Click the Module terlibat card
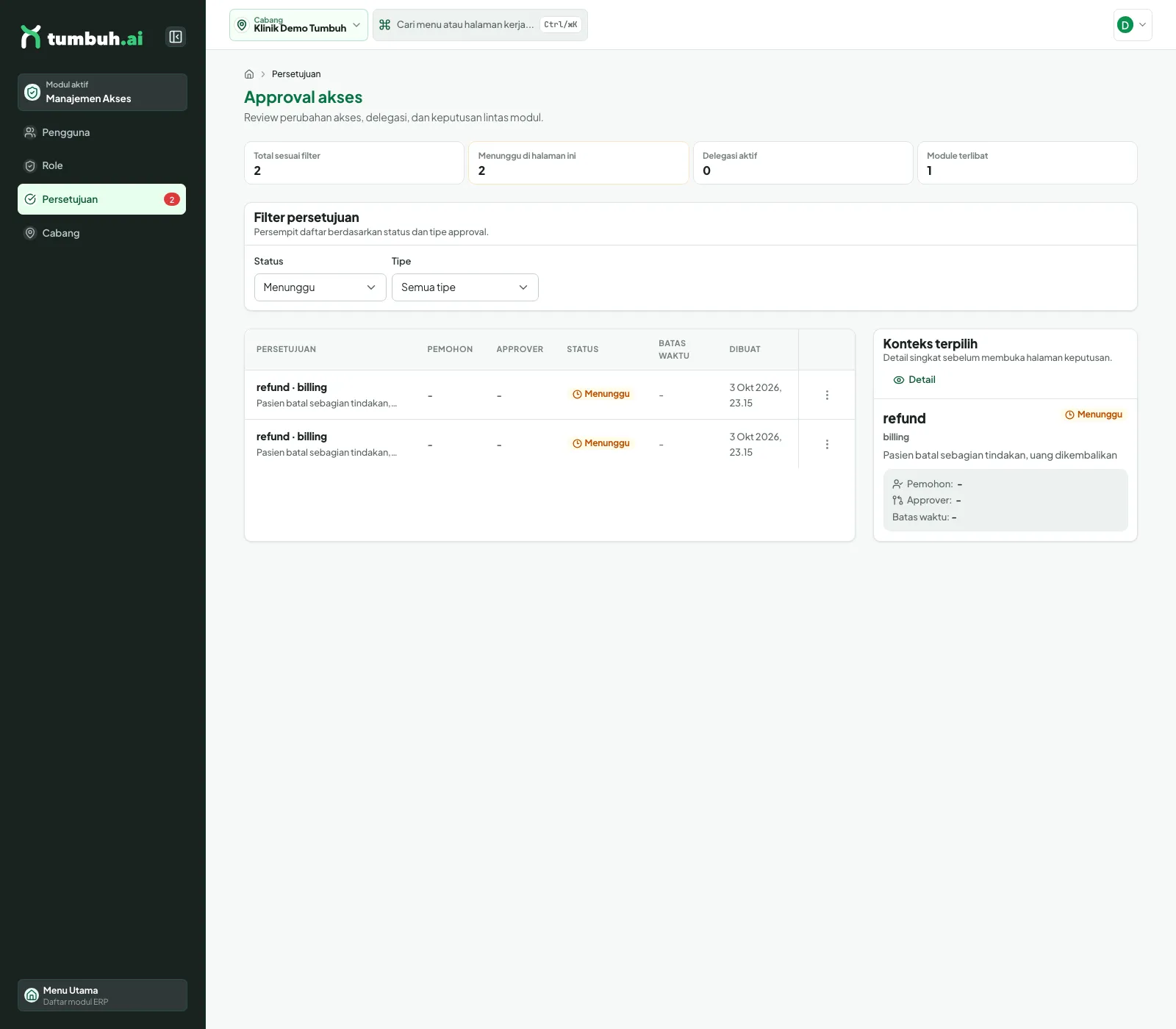 click(x=1028, y=162)
